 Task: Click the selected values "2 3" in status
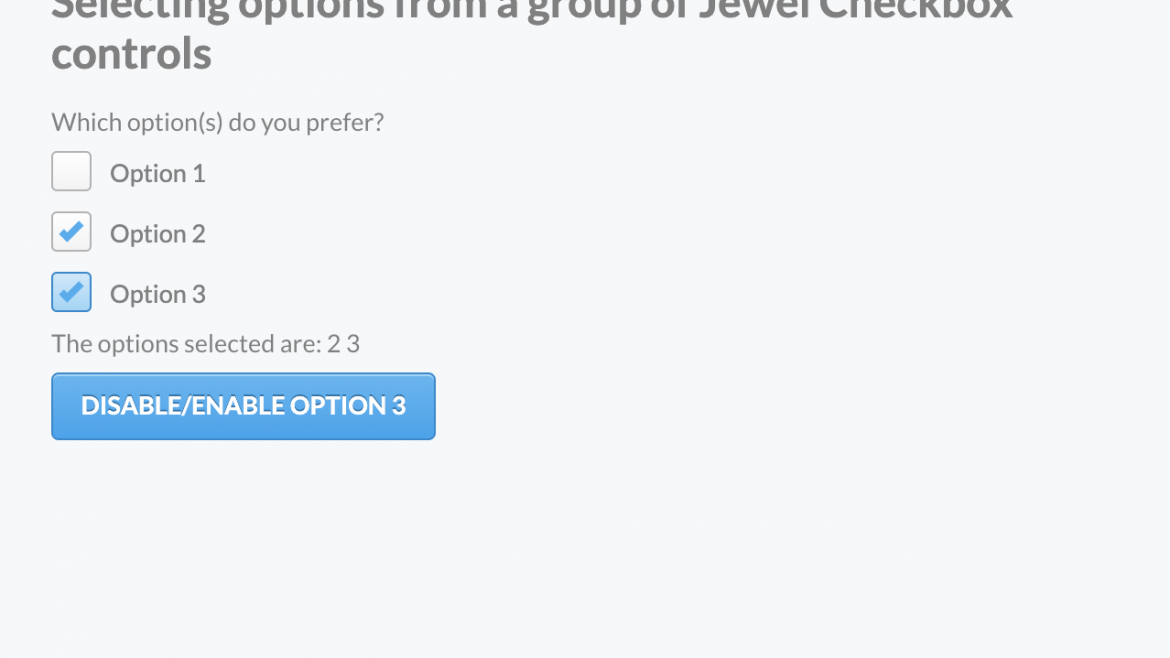(343, 344)
